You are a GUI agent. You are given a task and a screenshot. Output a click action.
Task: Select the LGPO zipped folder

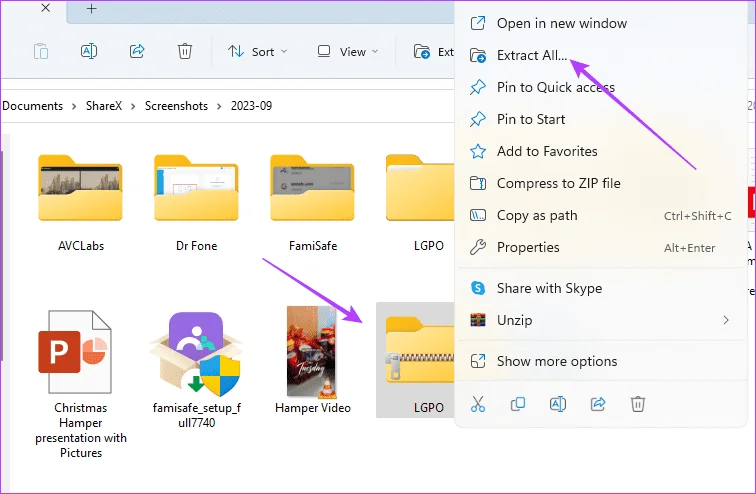click(x=416, y=360)
